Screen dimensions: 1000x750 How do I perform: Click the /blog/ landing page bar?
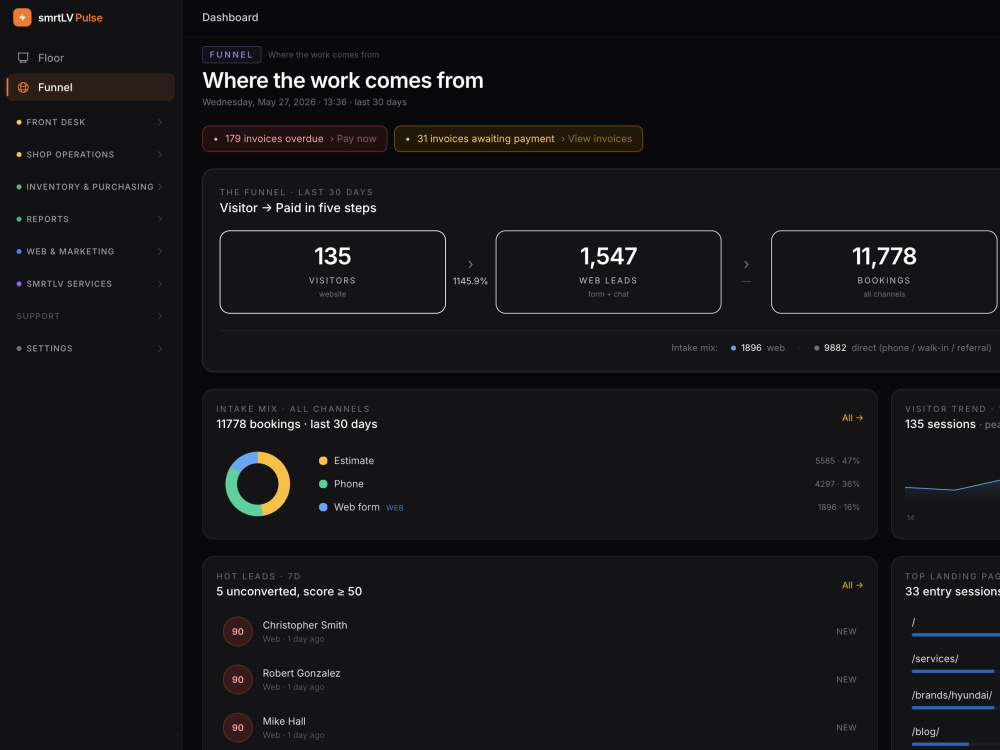[x=940, y=744]
